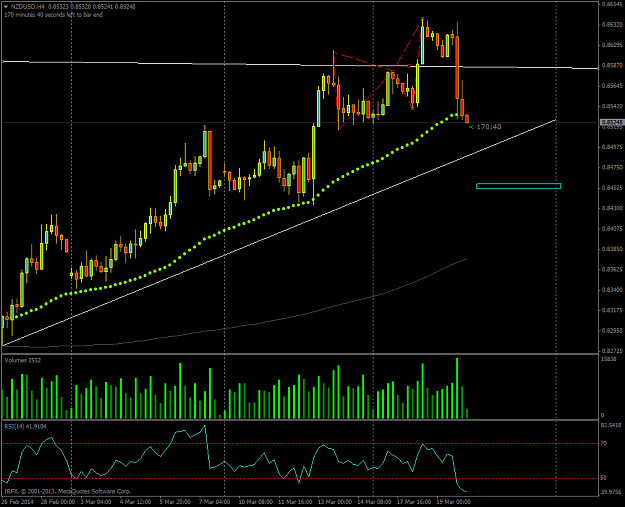
Task: Click the '170 minutes 40 seconds left to bar end' text
Action: pyautogui.click(x=53, y=15)
